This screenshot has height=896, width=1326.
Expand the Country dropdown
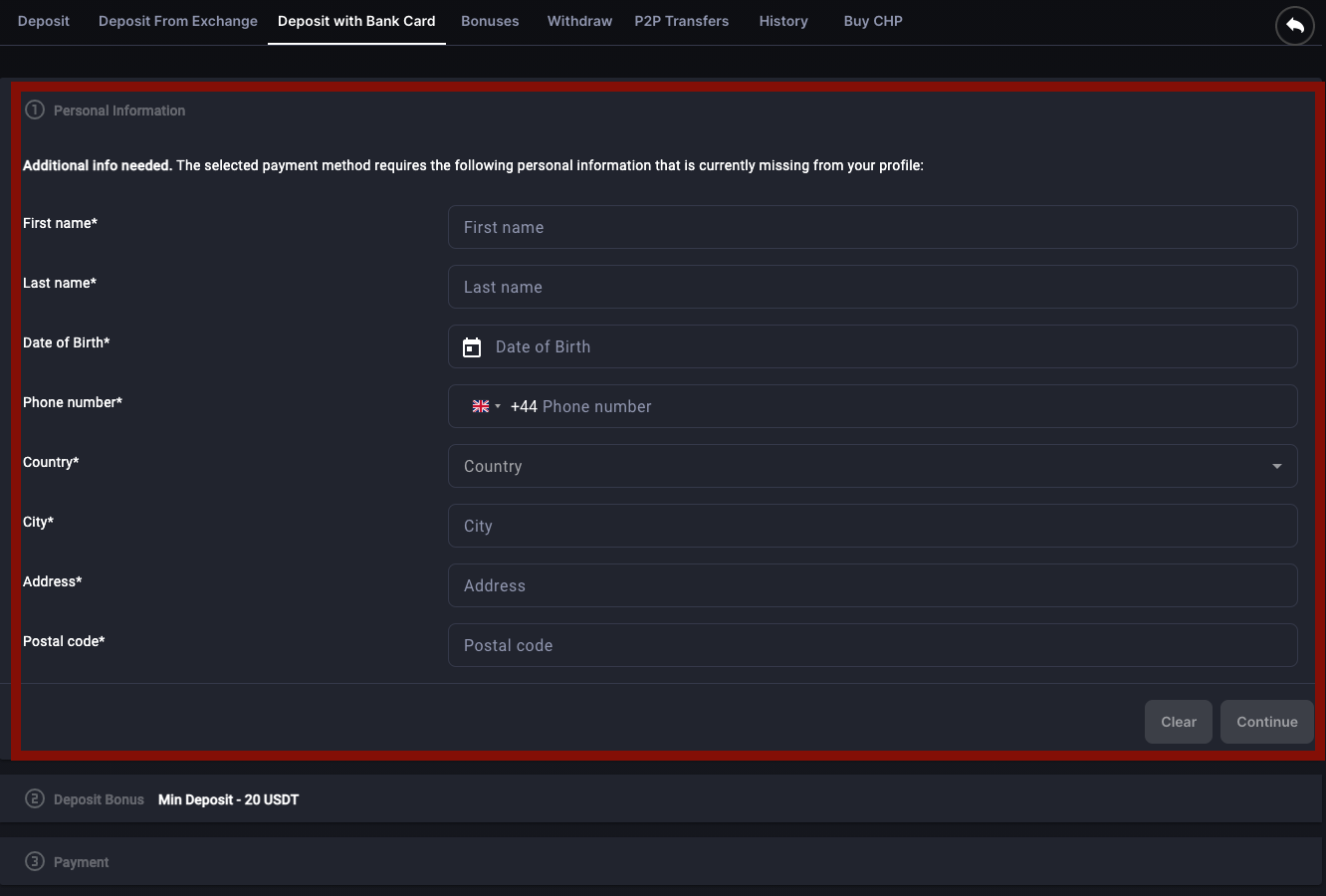(x=873, y=466)
